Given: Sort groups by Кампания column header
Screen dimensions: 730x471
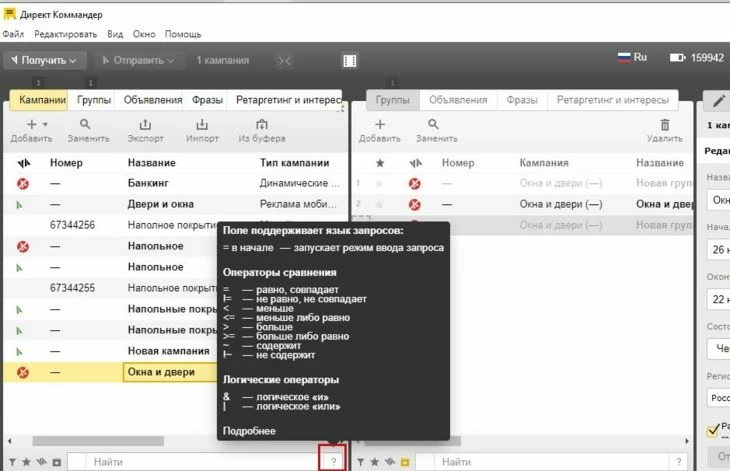Looking at the screenshot, I should coord(544,163).
